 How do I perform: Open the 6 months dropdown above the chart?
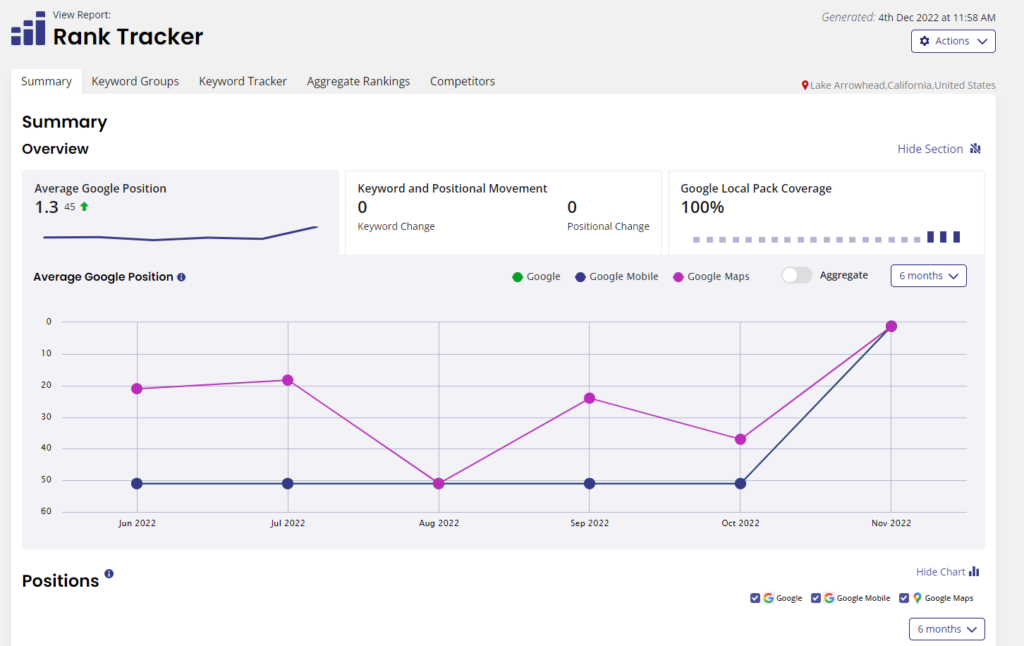click(x=928, y=276)
